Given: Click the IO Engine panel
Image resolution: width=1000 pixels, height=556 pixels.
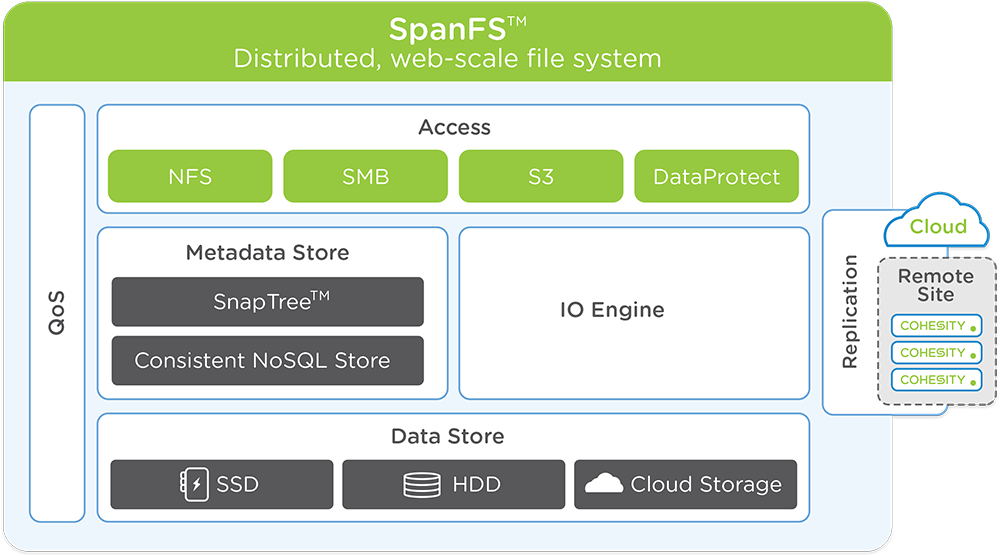Looking at the screenshot, I should (x=634, y=312).
